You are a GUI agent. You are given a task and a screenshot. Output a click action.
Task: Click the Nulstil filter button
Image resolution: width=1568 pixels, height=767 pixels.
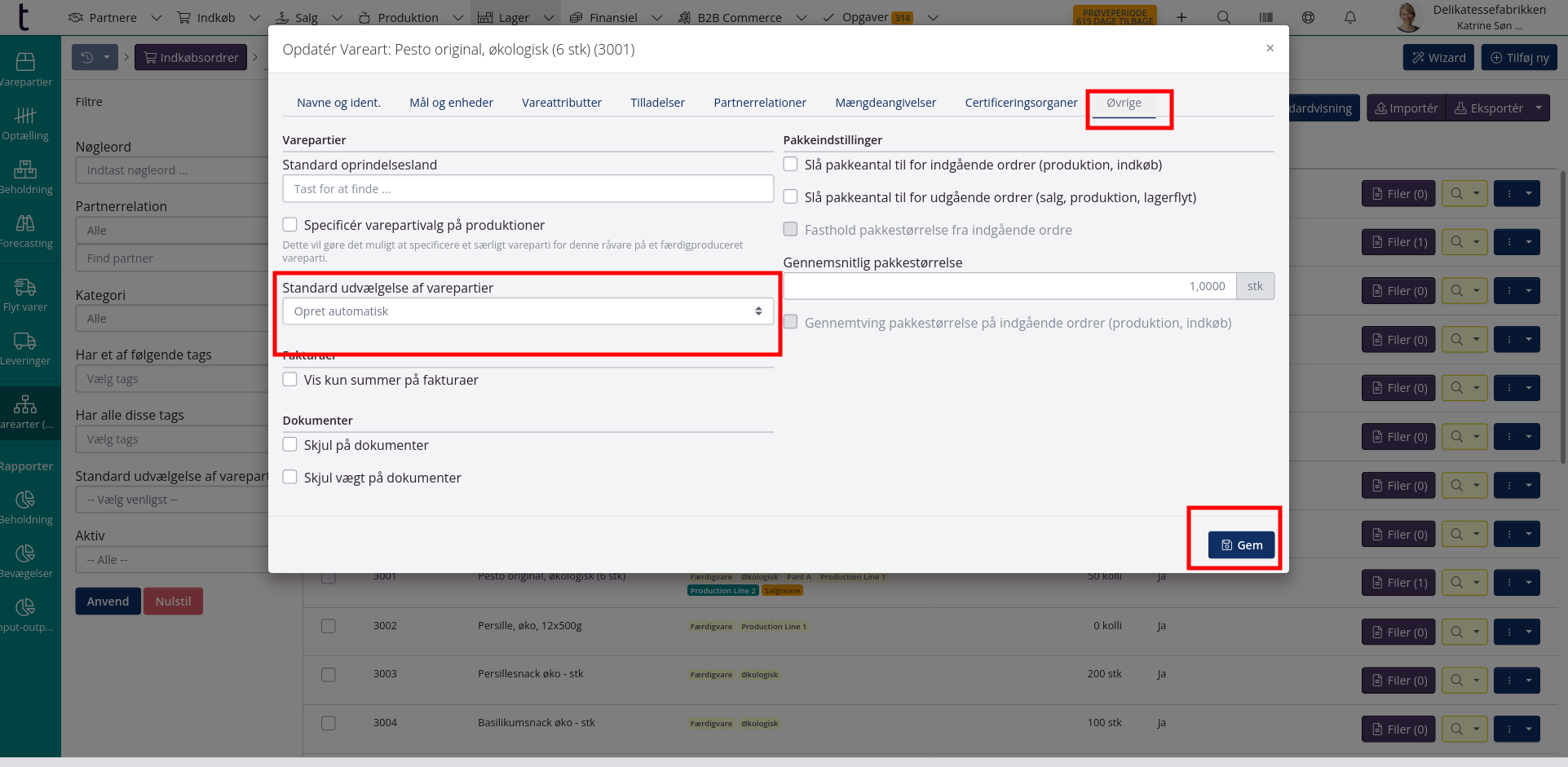click(x=173, y=602)
